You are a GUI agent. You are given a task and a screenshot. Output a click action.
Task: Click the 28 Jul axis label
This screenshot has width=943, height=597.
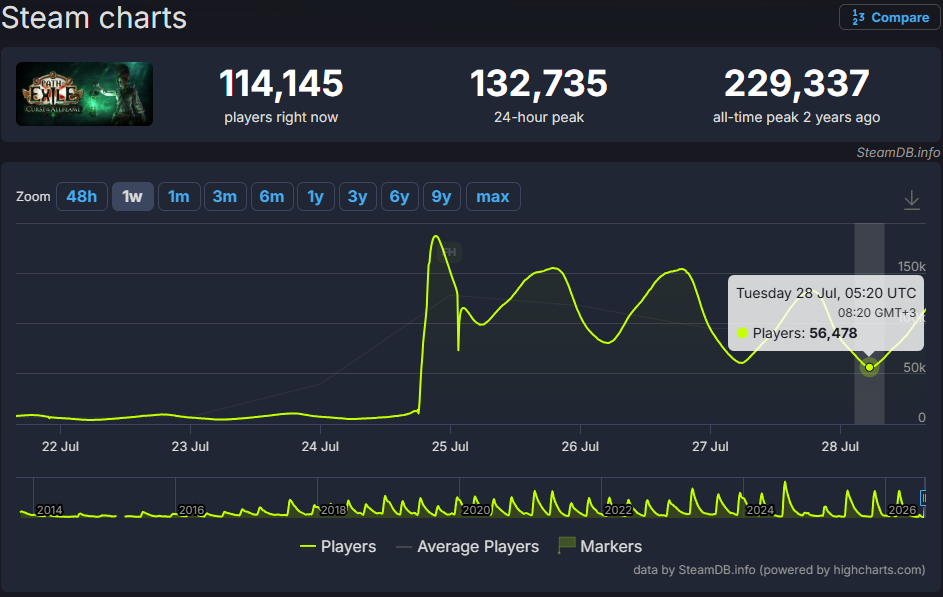[840, 447]
